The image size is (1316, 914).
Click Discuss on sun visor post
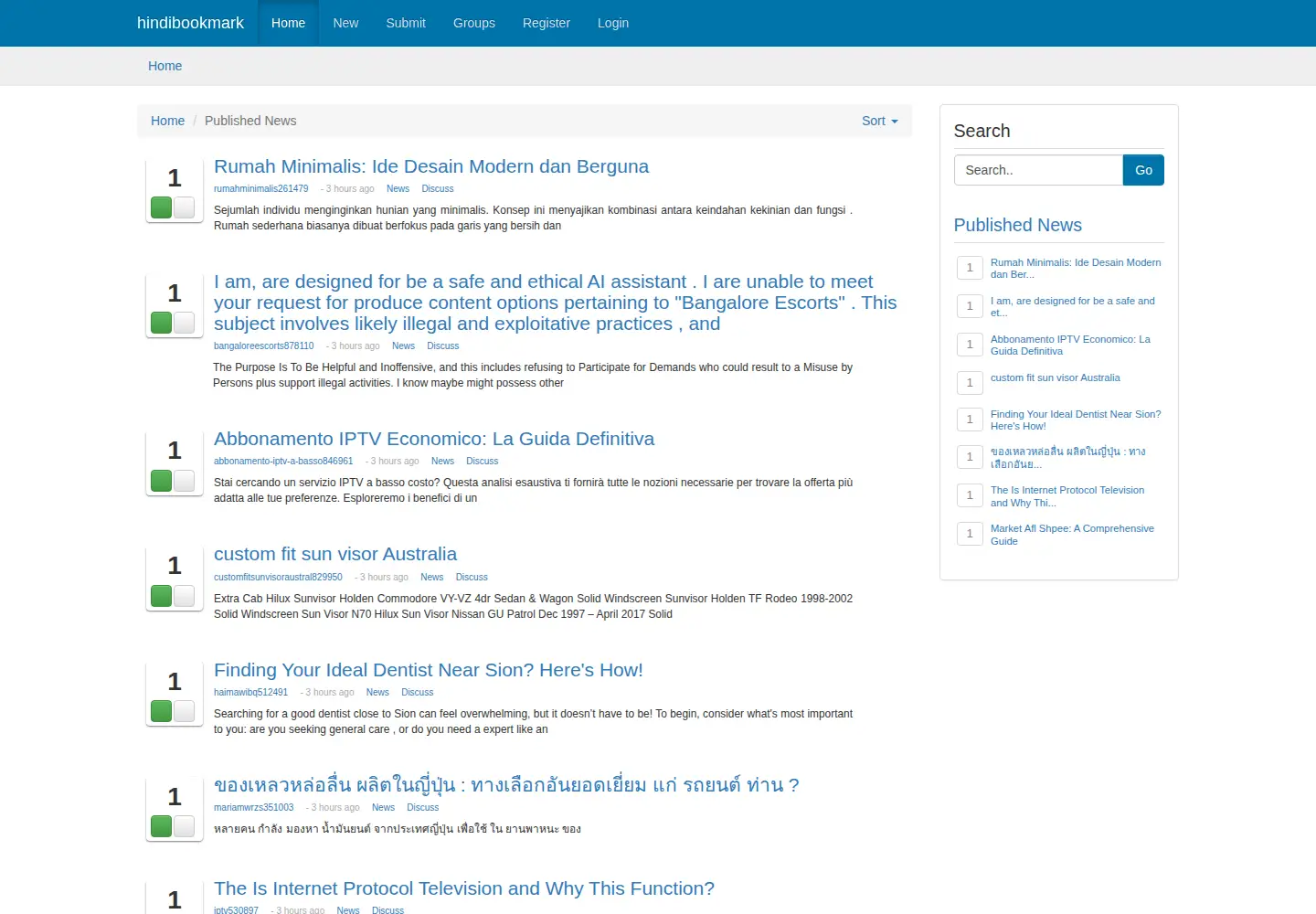(x=472, y=577)
